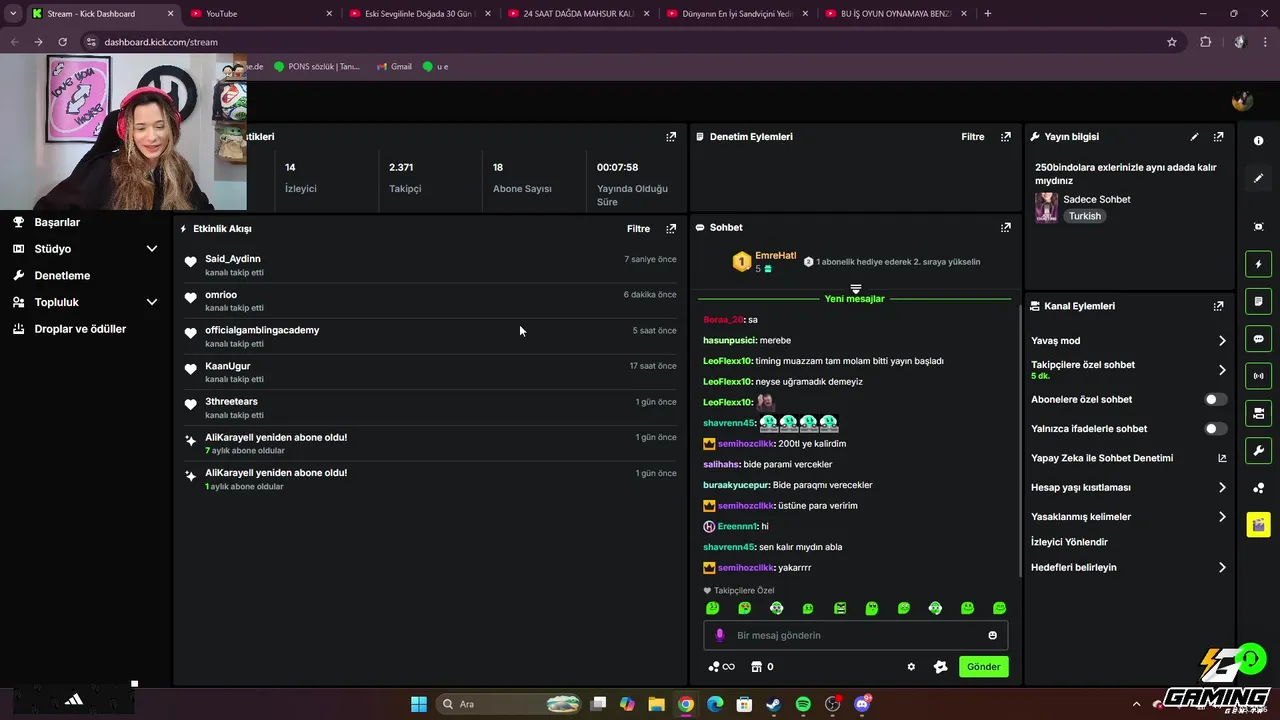Screen dimensions: 1280x720
Task: Enable Yalnızca ifadelerle sohbet toggle
Action: tap(1215, 429)
